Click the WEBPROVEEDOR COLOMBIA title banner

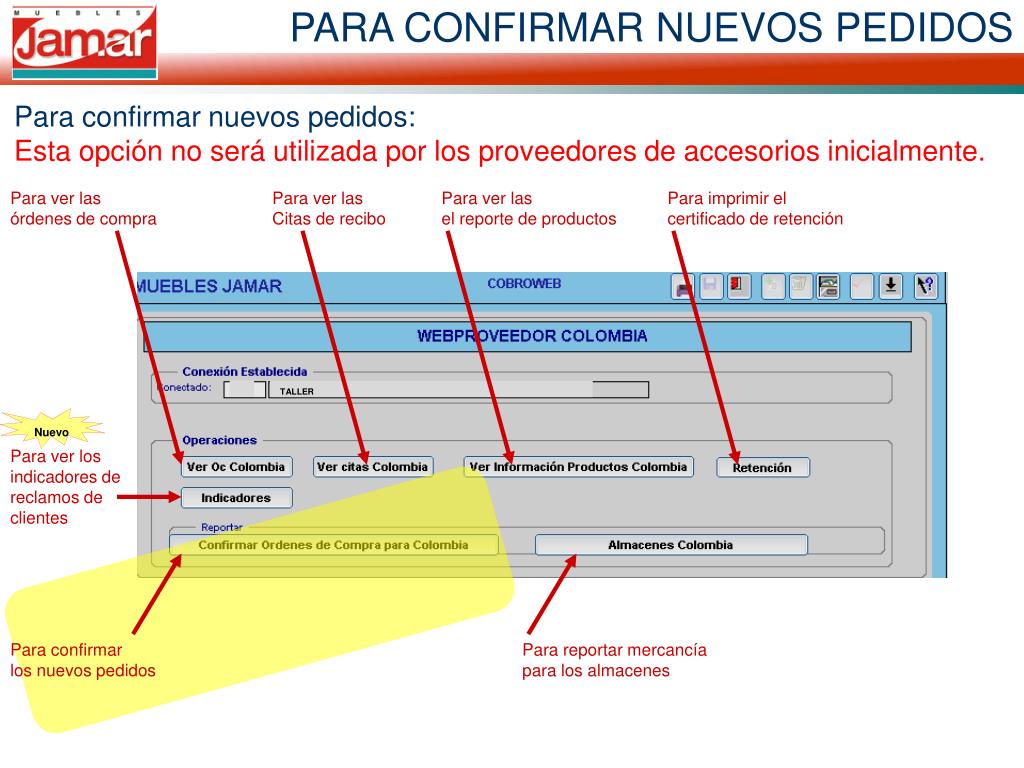[x=528, y=336]
